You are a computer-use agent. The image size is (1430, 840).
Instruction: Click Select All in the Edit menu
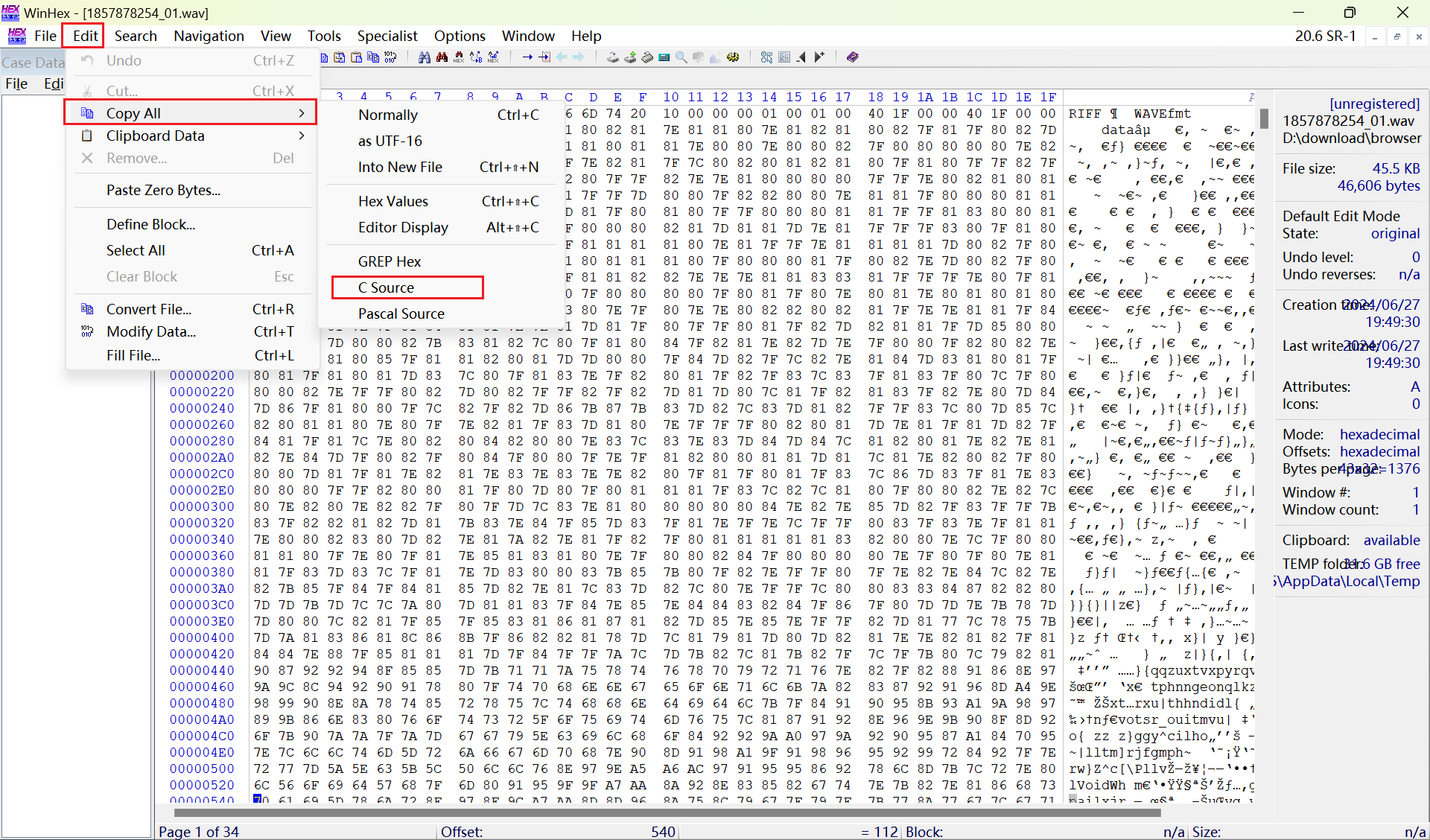point(136,250)
